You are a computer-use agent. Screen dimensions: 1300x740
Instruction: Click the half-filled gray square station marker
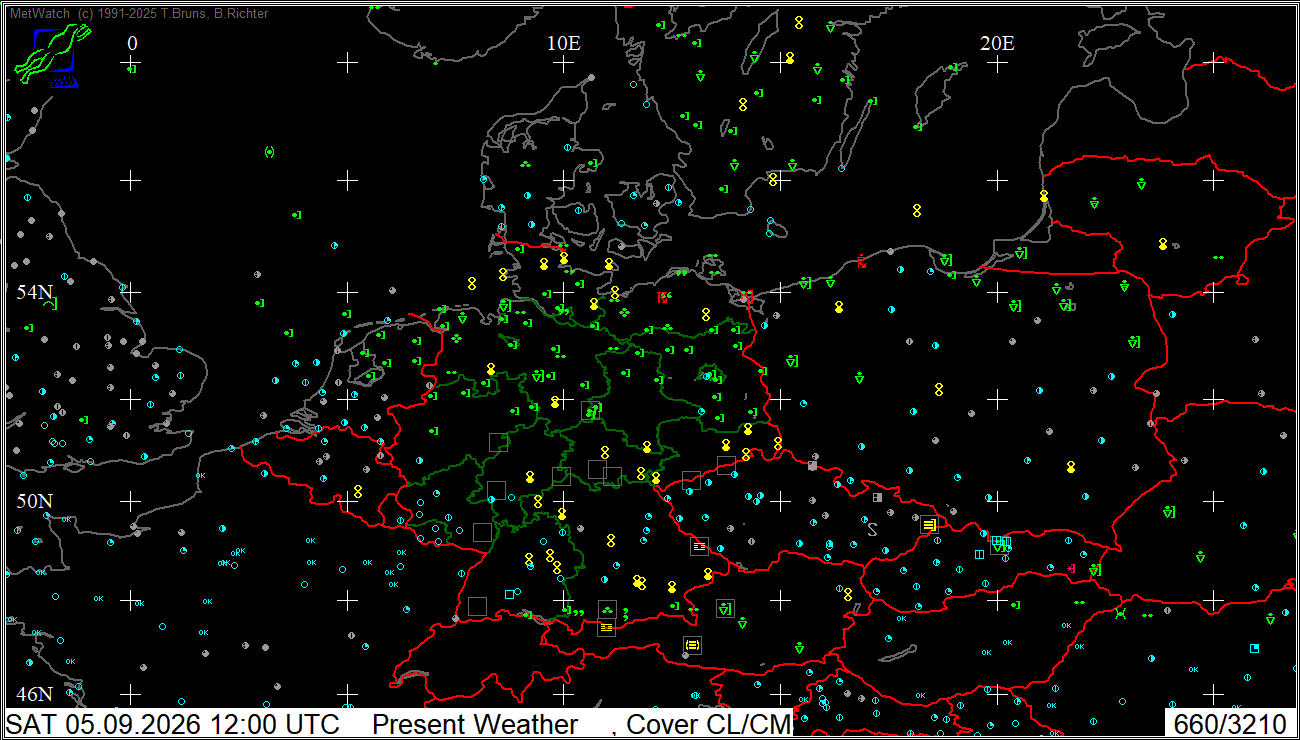pyautogui.click(x=877, y=497)
